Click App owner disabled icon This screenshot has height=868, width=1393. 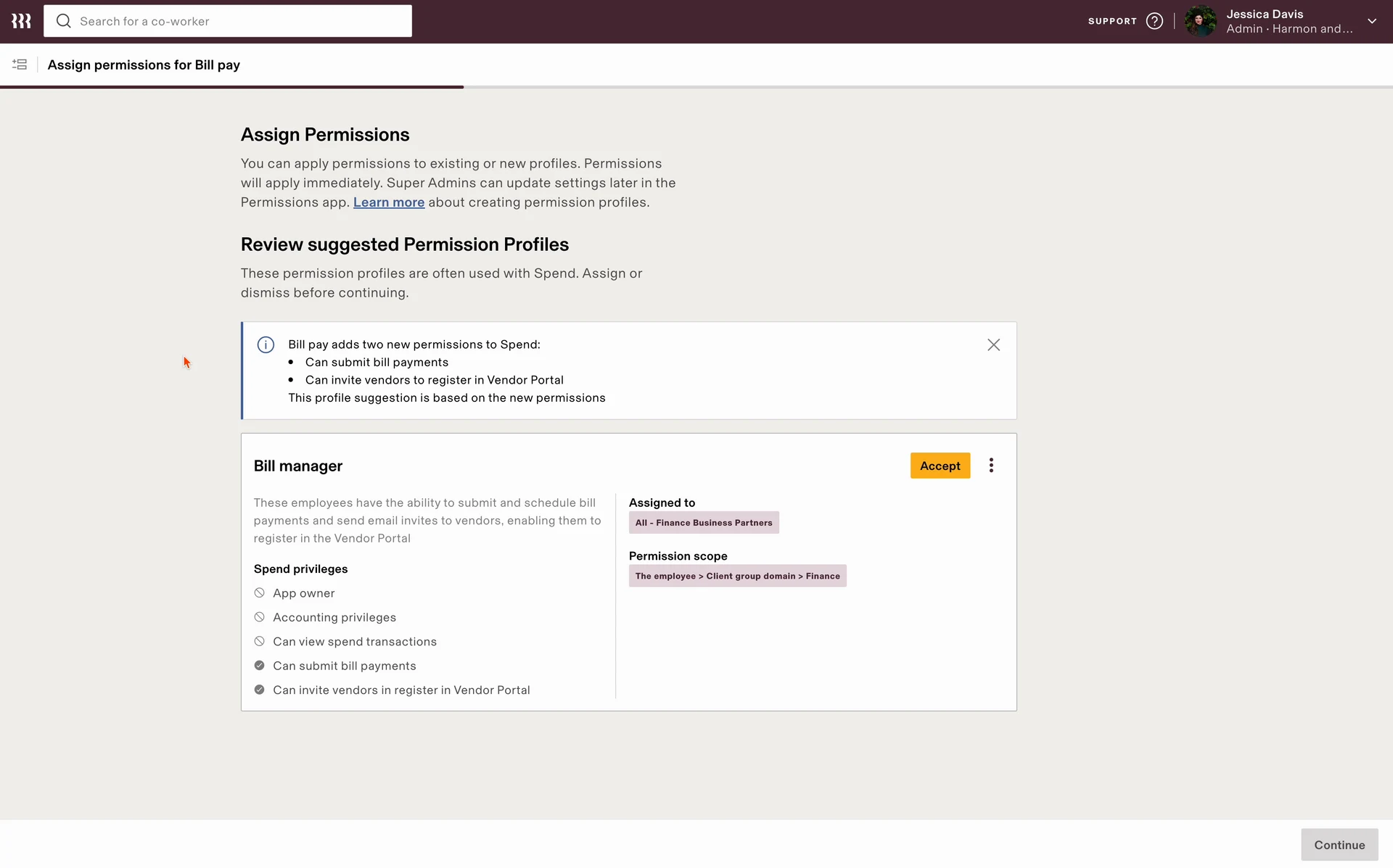259,593
